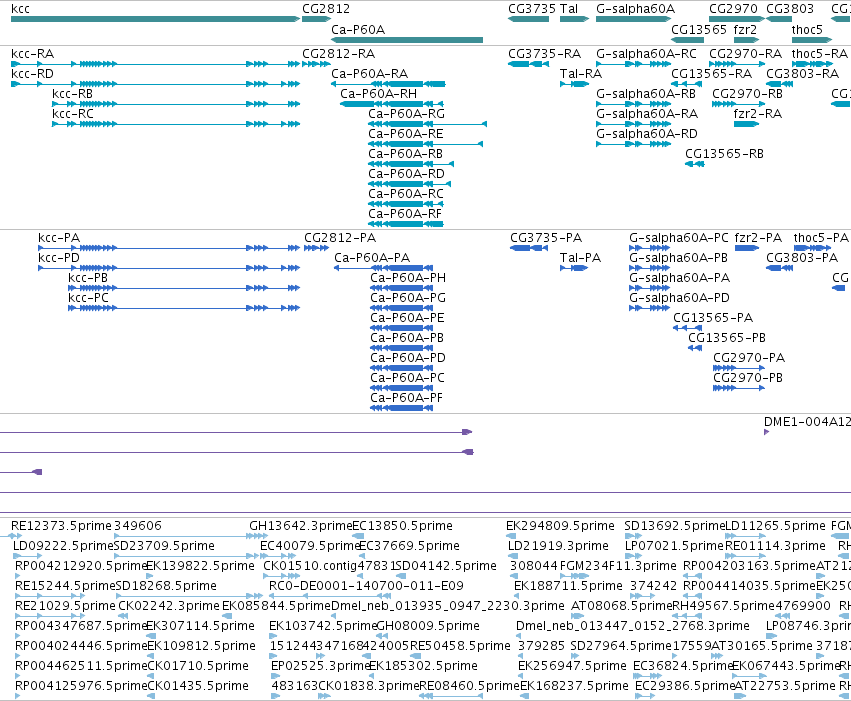Open the CG3735-PA protein label
The image size is (851, 701).
pos(546,239)
